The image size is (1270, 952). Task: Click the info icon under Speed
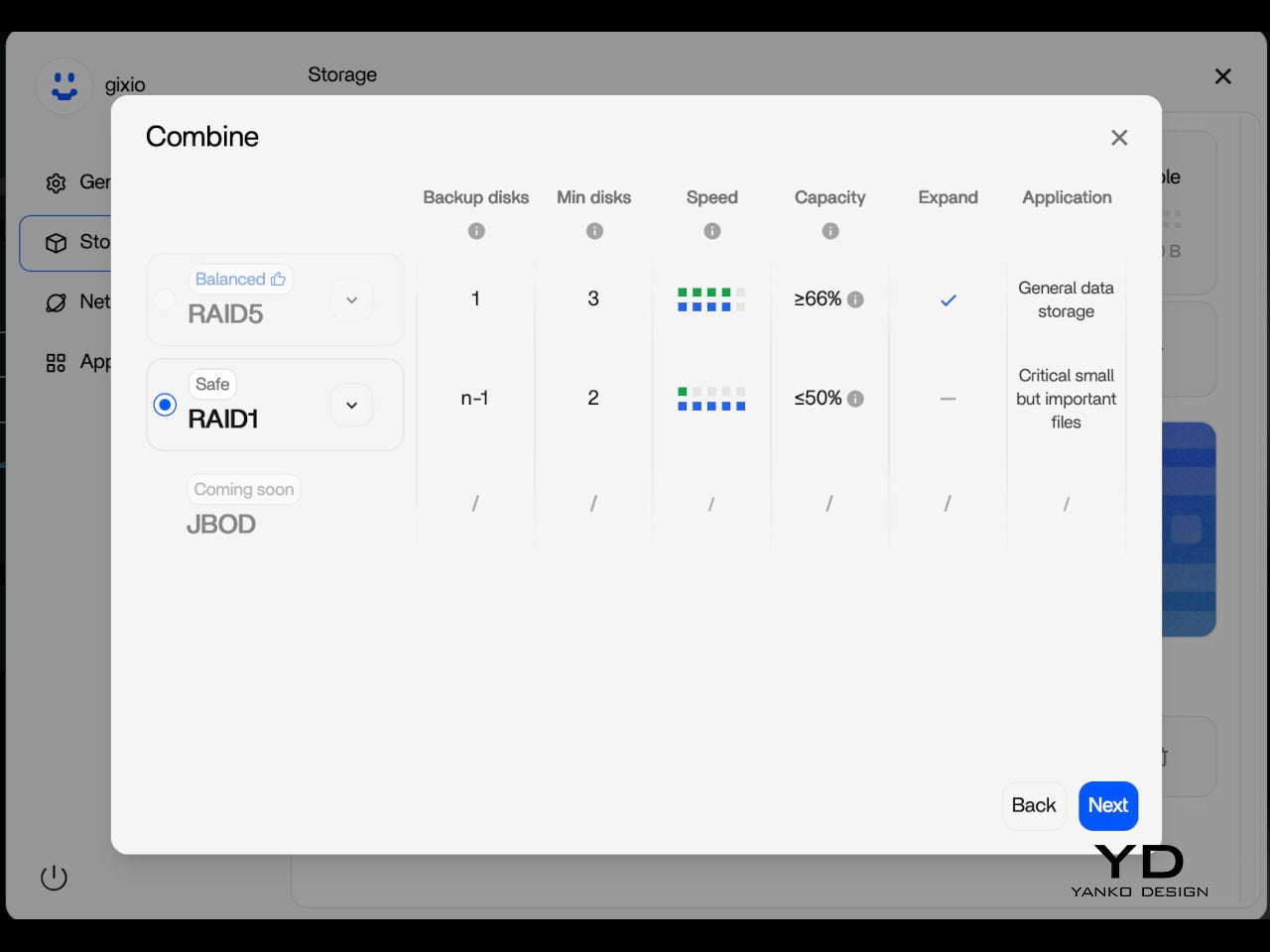coord(712,231)
